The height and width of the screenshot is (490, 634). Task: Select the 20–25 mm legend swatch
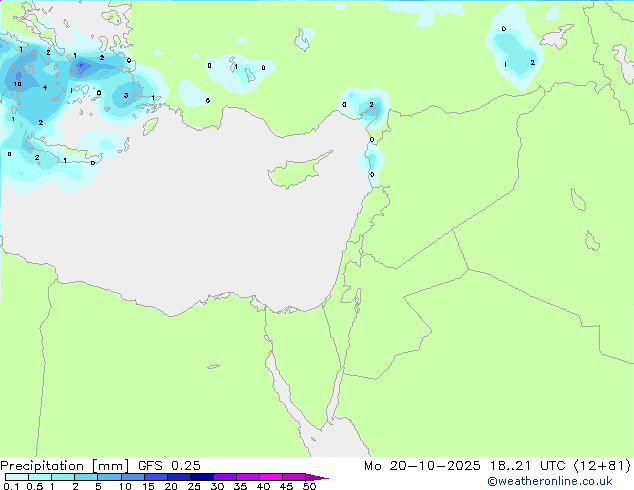click(x=178, y=477)
